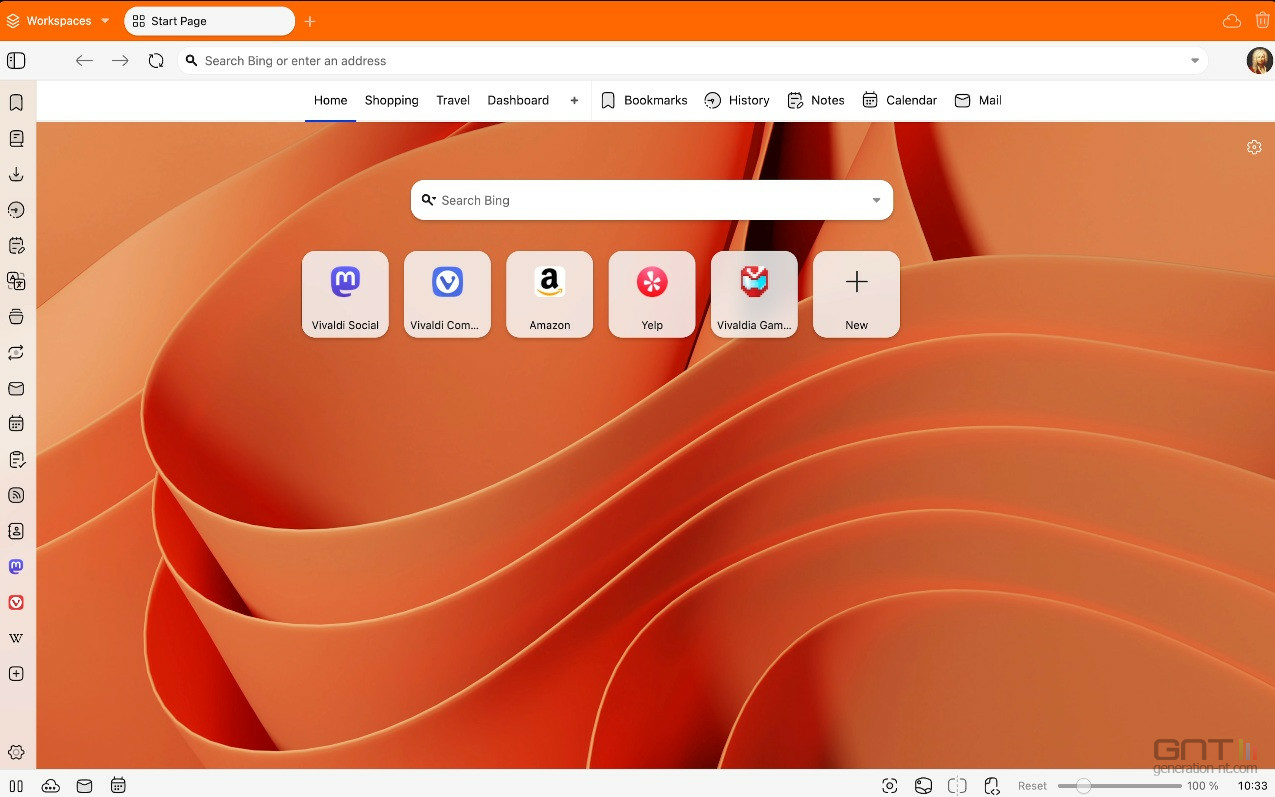Click the Mail icon in status bar

[85, 786]
